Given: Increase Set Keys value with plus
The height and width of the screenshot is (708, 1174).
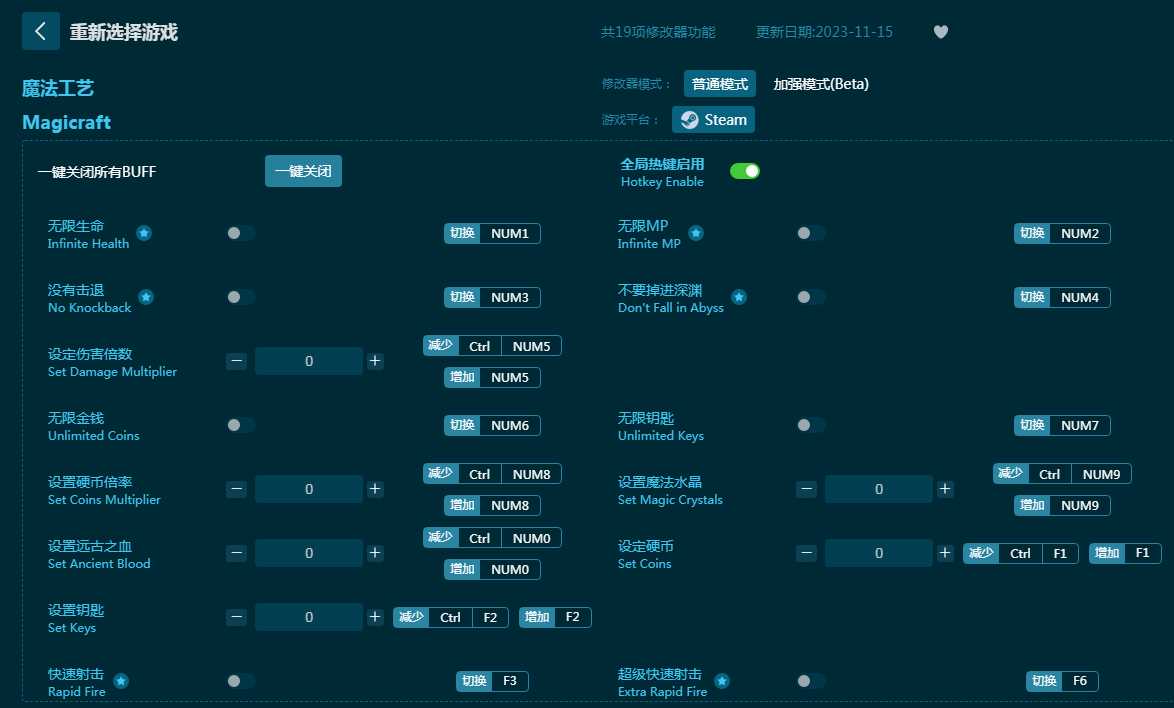Looking at the screenshot, I should [x=375, y=617].
